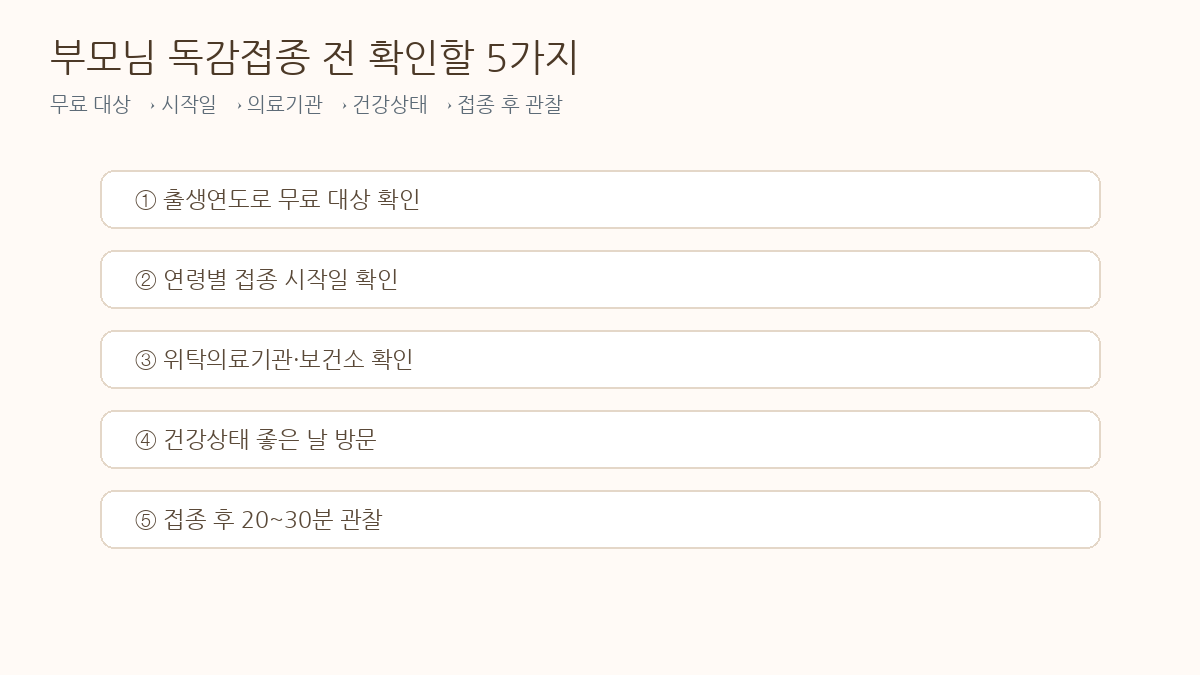1200x675 pixels.
Task: Select the 연령별 접종 시작일 확인 text
Action: click(281, 279)
